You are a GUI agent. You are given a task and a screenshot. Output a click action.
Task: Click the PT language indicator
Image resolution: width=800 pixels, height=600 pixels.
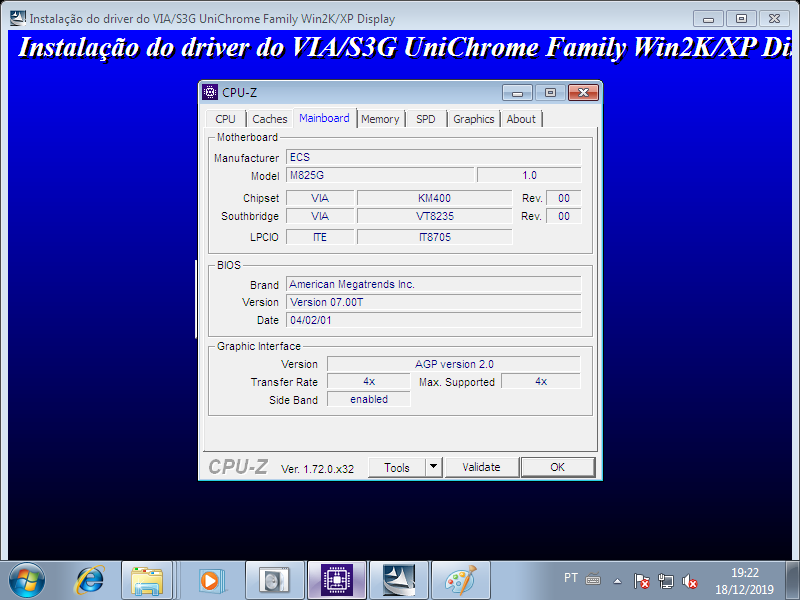point(571,578)
